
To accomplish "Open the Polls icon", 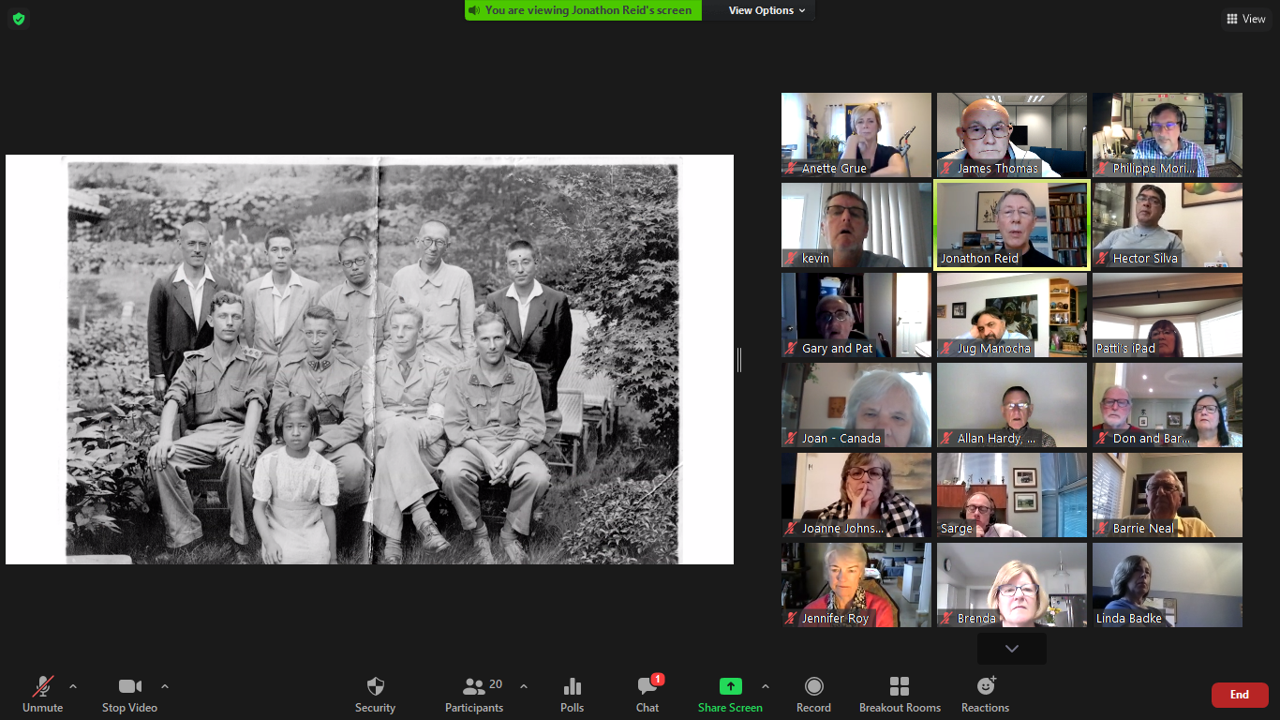I will [x=572, y=694].
